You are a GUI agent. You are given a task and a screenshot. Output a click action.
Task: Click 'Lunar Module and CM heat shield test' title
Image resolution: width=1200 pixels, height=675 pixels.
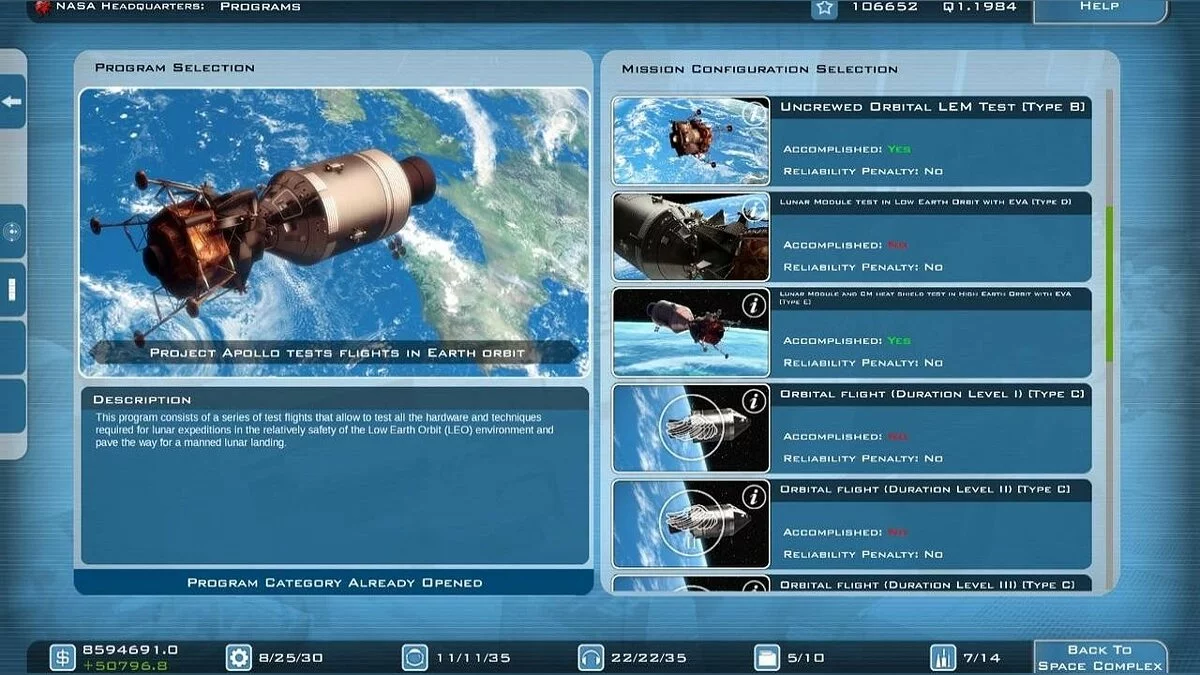point(925,297)
